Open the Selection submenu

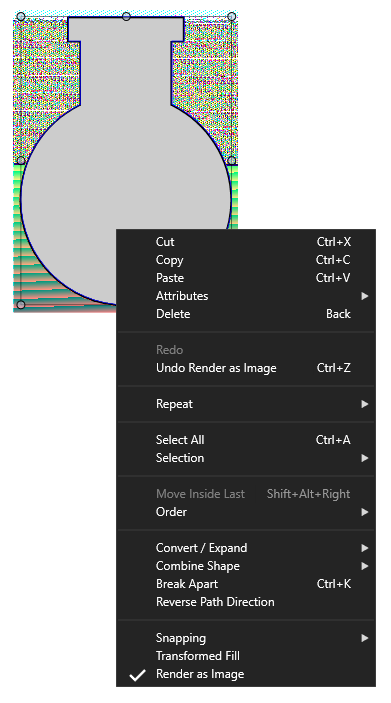246,458
